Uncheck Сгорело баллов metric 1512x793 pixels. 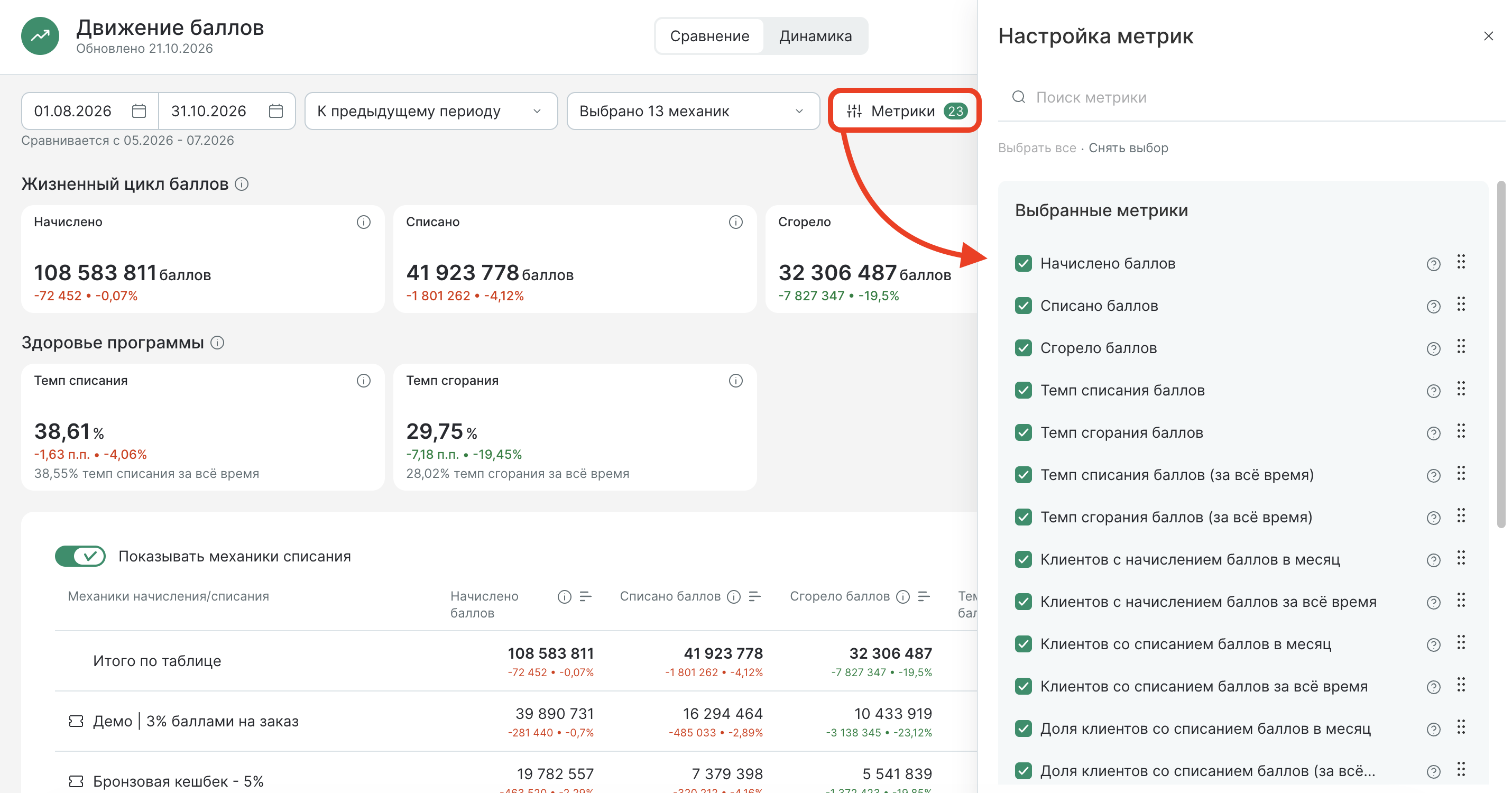click(1024, 347)
